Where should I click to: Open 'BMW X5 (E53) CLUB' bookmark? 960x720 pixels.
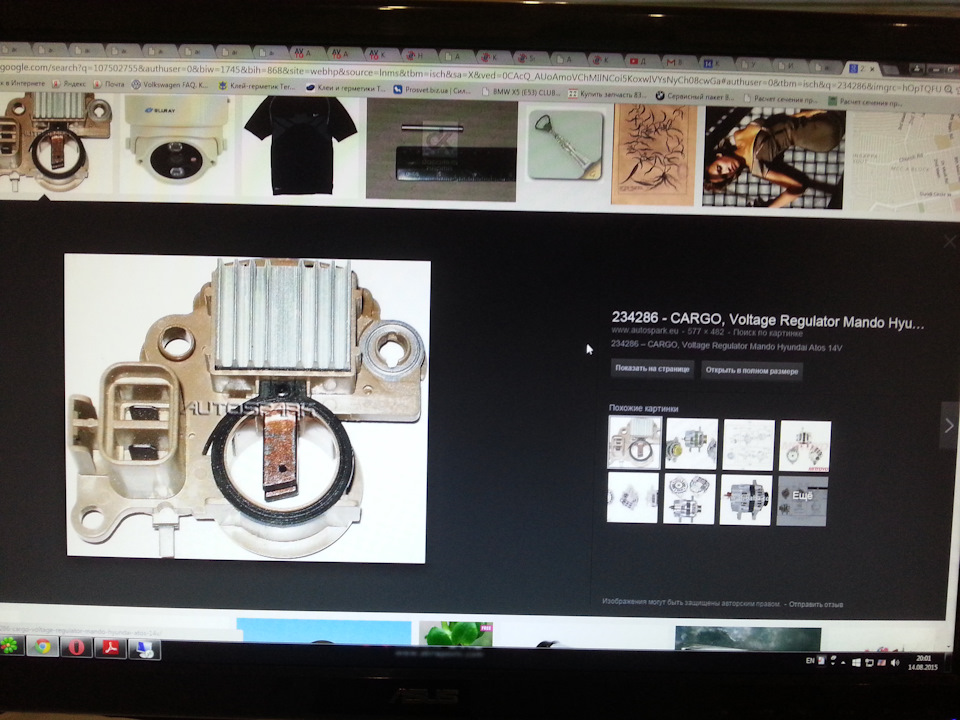[521, 92]
